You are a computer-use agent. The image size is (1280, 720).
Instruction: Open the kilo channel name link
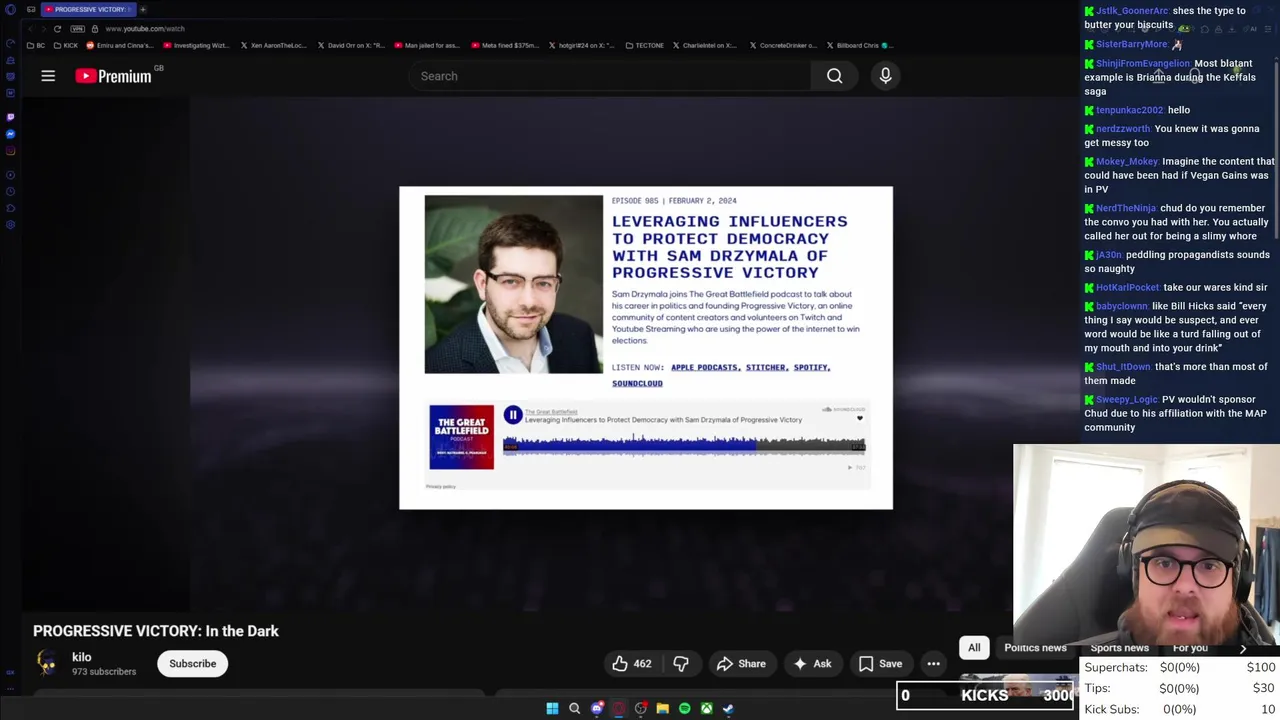(x=82, y=657)
